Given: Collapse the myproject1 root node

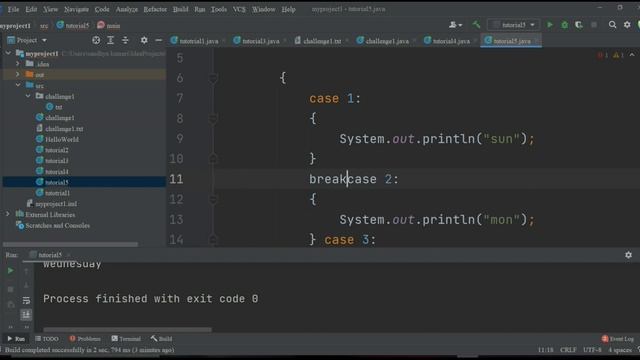Looking at the screenshot, I should click(x=8, y=53).
